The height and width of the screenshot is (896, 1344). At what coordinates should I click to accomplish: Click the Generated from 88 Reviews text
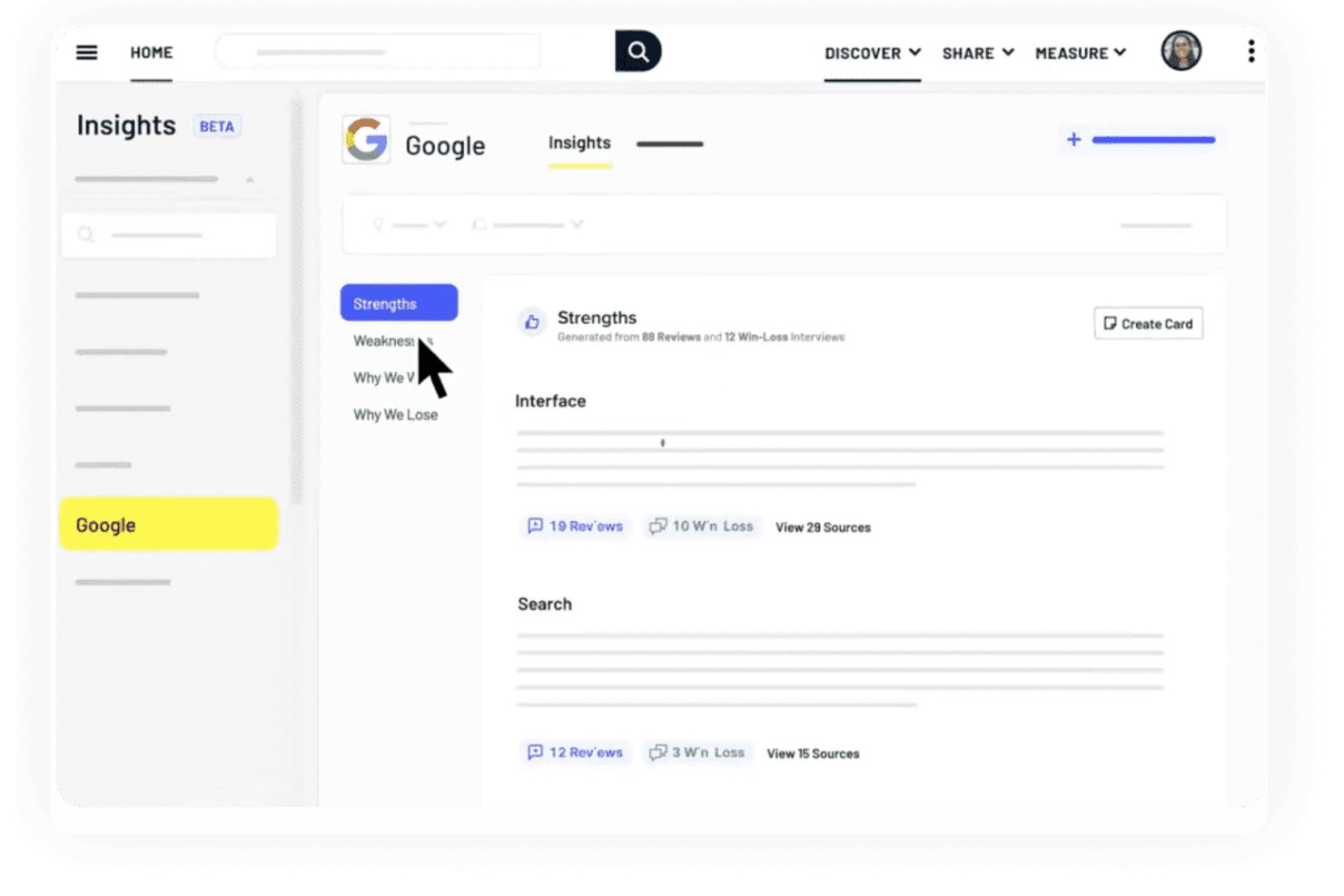[x=701, y=338]
